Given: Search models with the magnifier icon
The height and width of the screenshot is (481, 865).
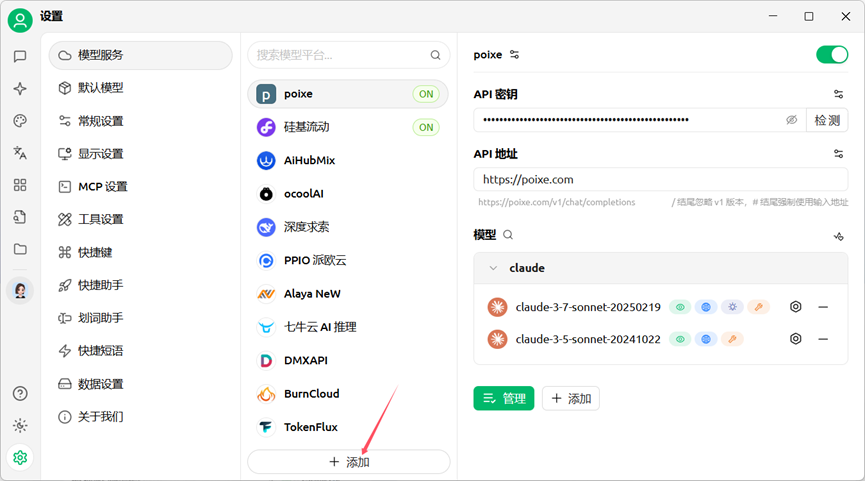Looking at the screenshot, I should (x=508, y=235).
